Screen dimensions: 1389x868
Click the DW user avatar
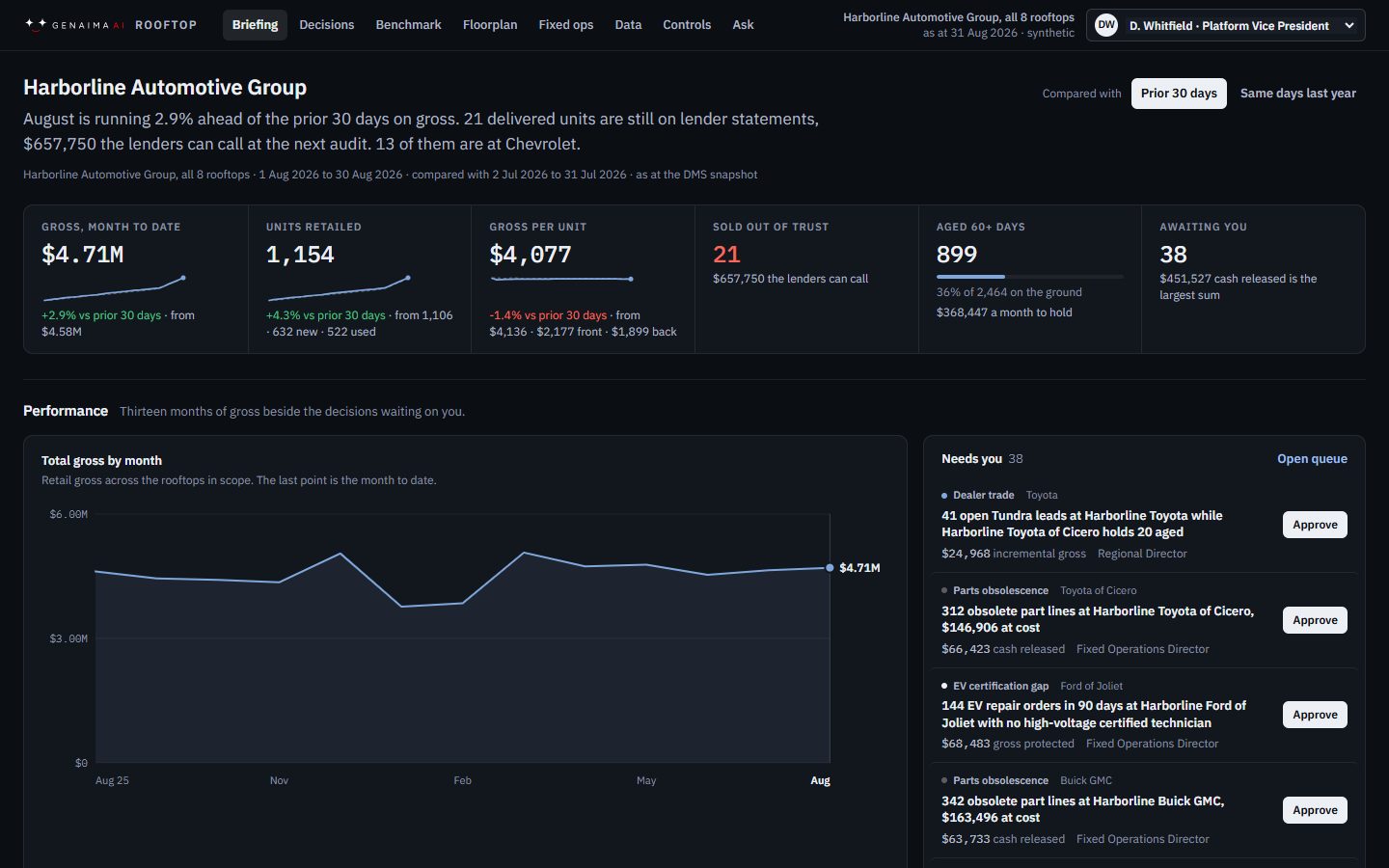coord(1106,25)
